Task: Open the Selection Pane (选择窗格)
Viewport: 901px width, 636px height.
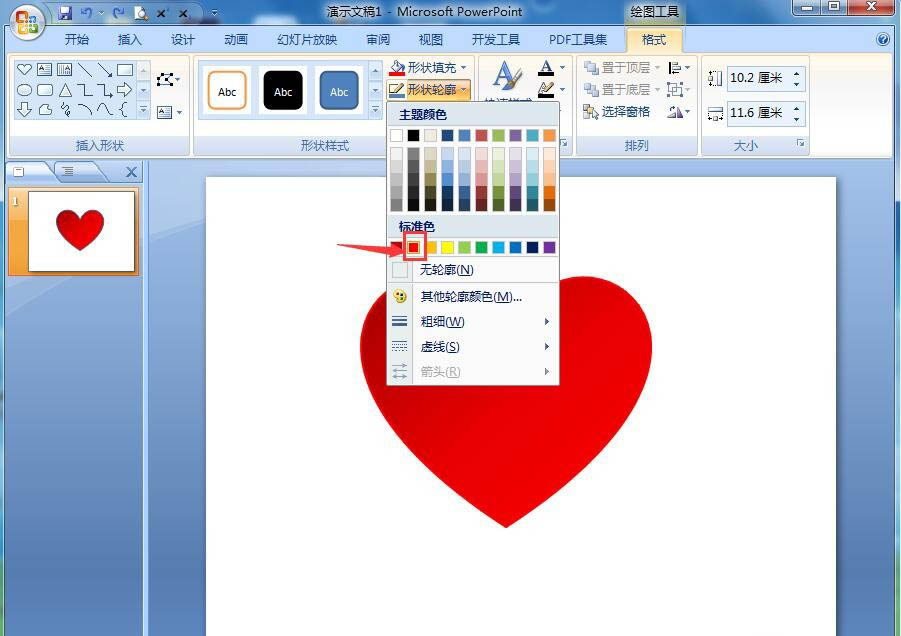Action: coord(617,111)
